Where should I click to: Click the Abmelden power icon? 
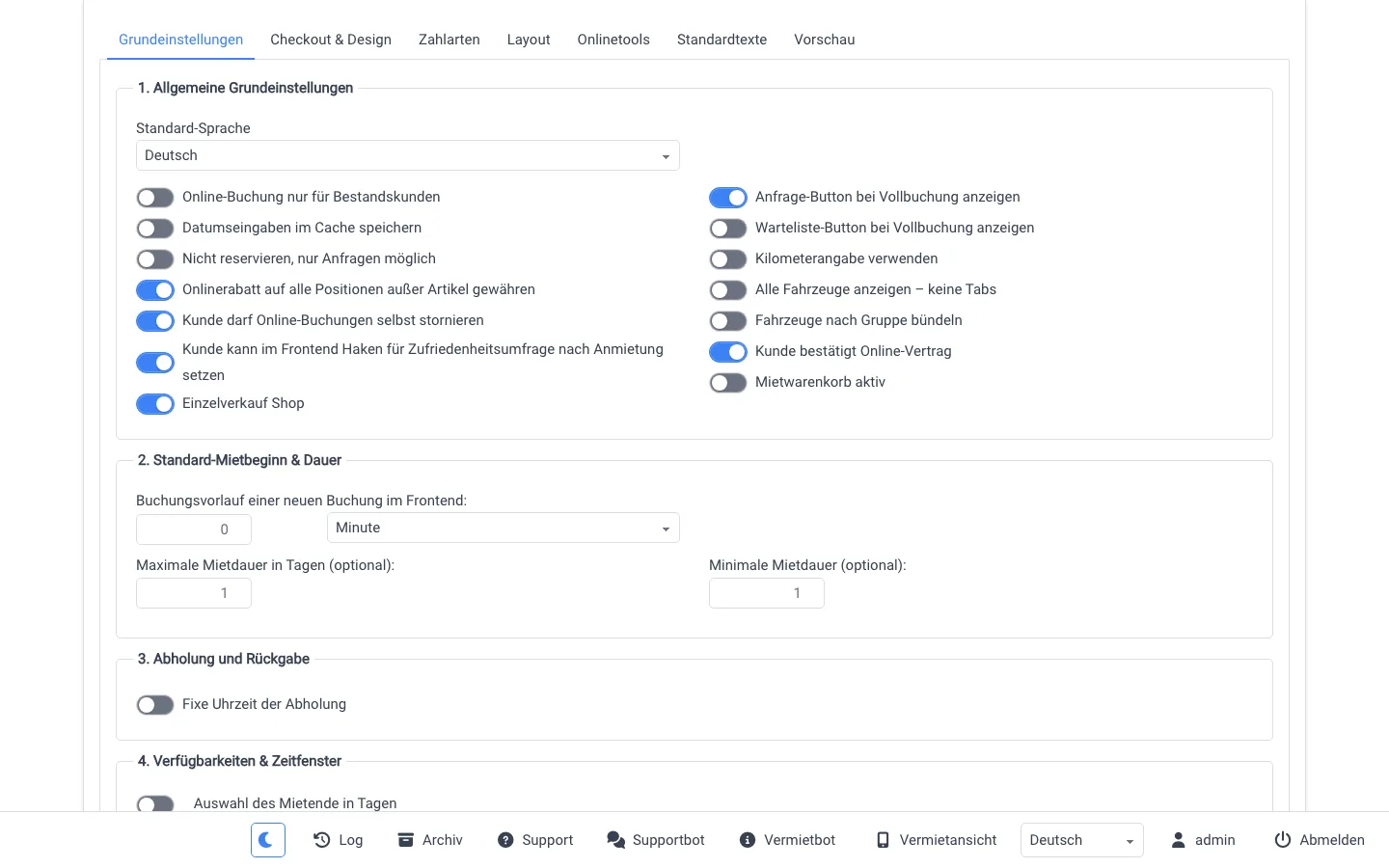pyautogui.click(x=1283, y=840)
